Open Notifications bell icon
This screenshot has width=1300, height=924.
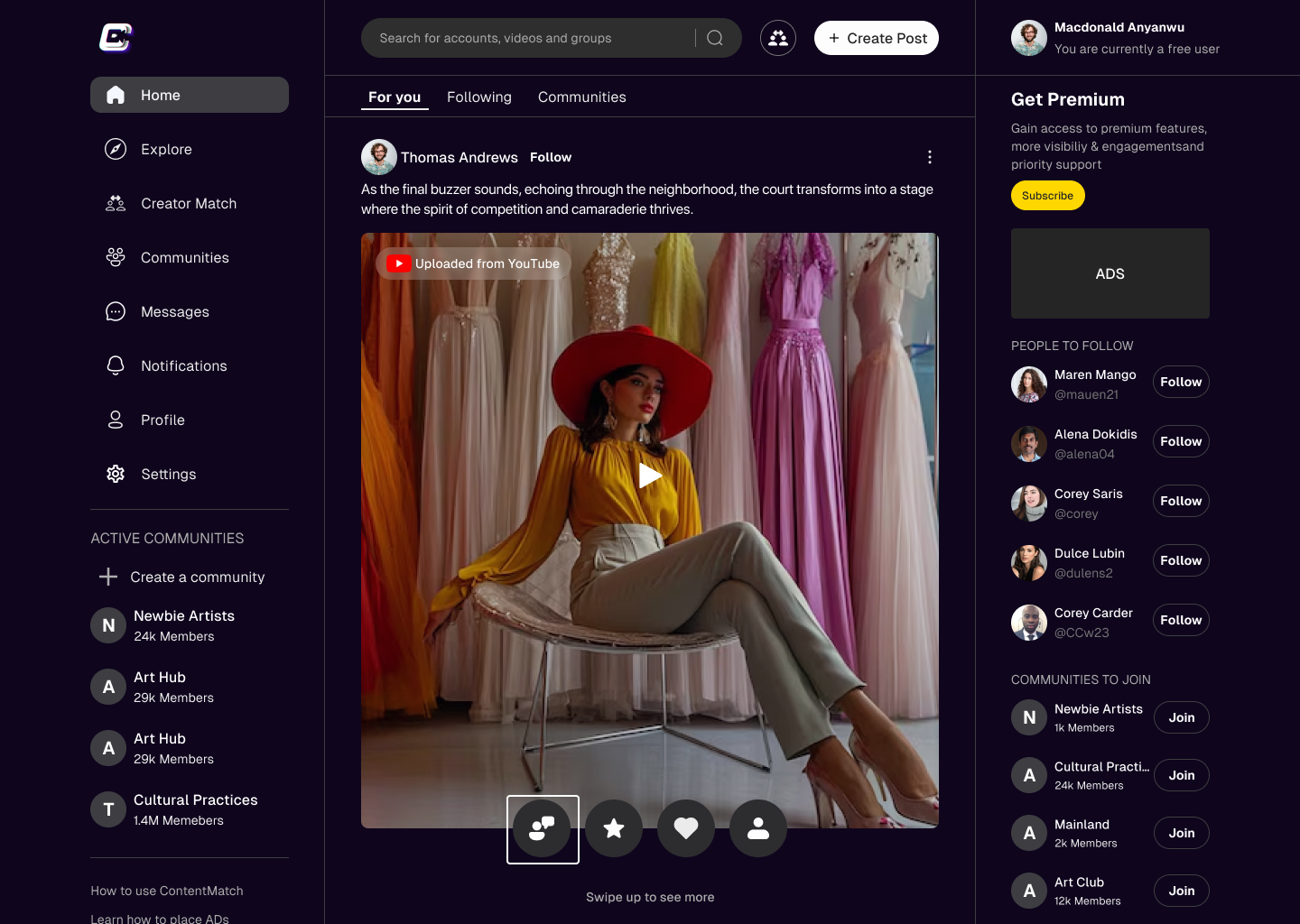click(x=116, y=365)
